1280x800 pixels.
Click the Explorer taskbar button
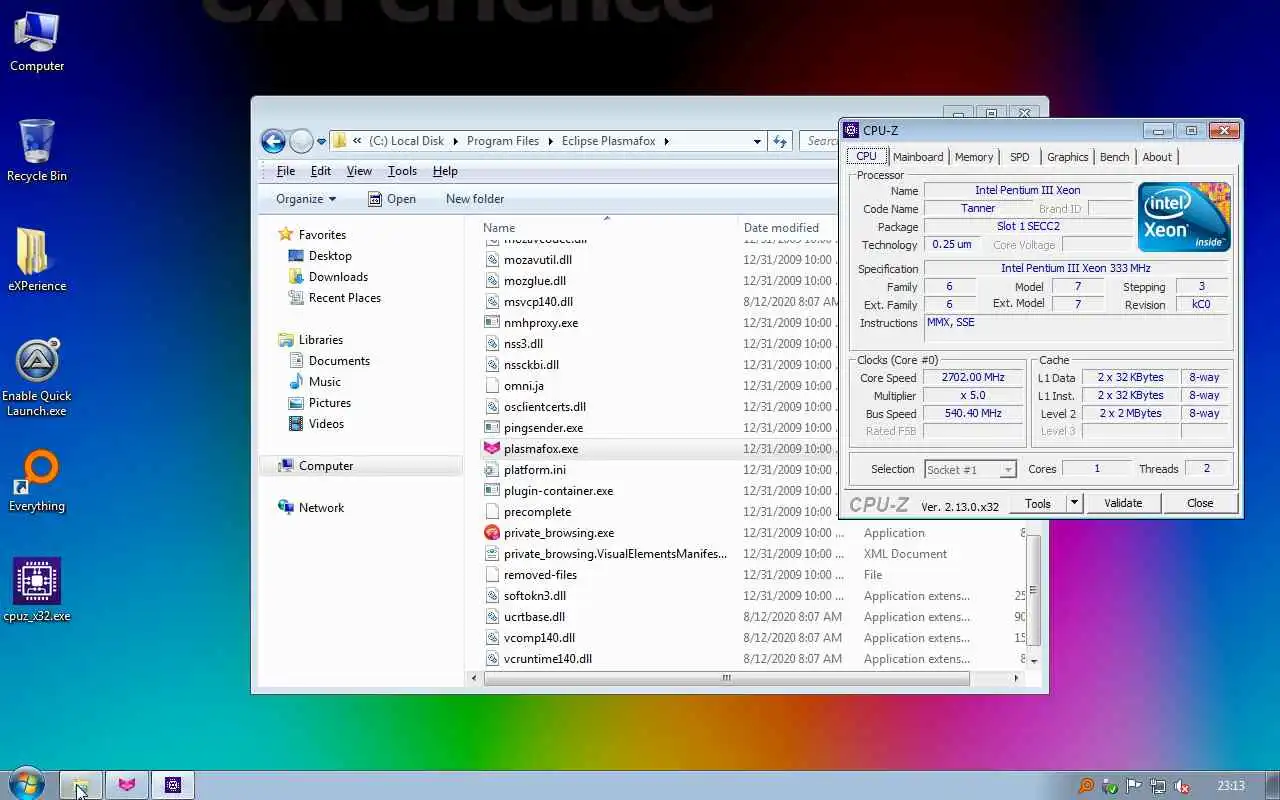click(80, 785)
